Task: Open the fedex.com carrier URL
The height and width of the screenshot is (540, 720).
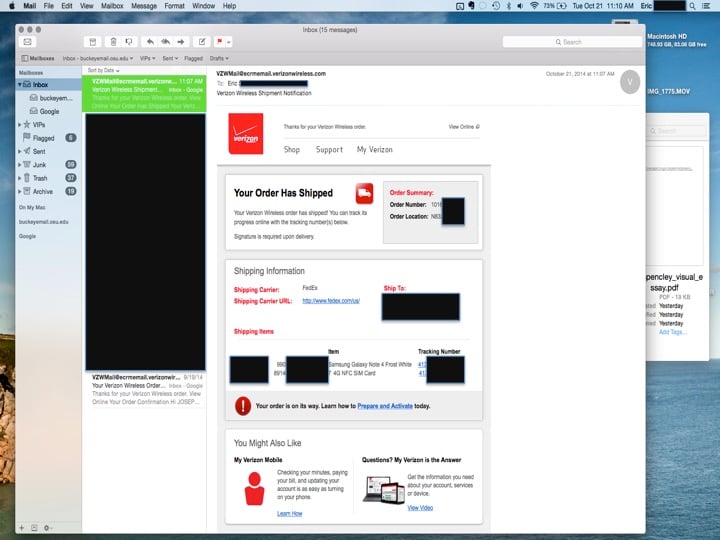Action: coord(331,301)
